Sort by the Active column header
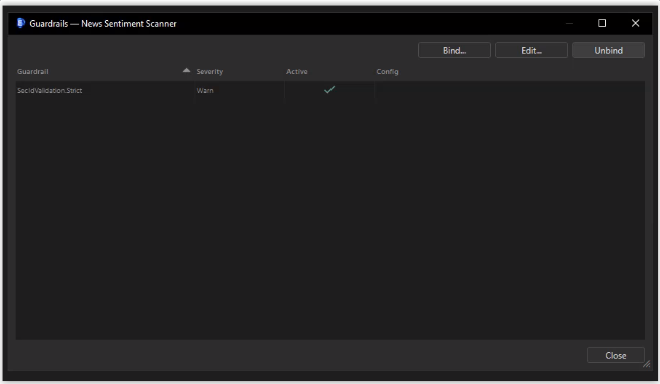The height and width of the screenshot is (384, 660). click(329, 72)
